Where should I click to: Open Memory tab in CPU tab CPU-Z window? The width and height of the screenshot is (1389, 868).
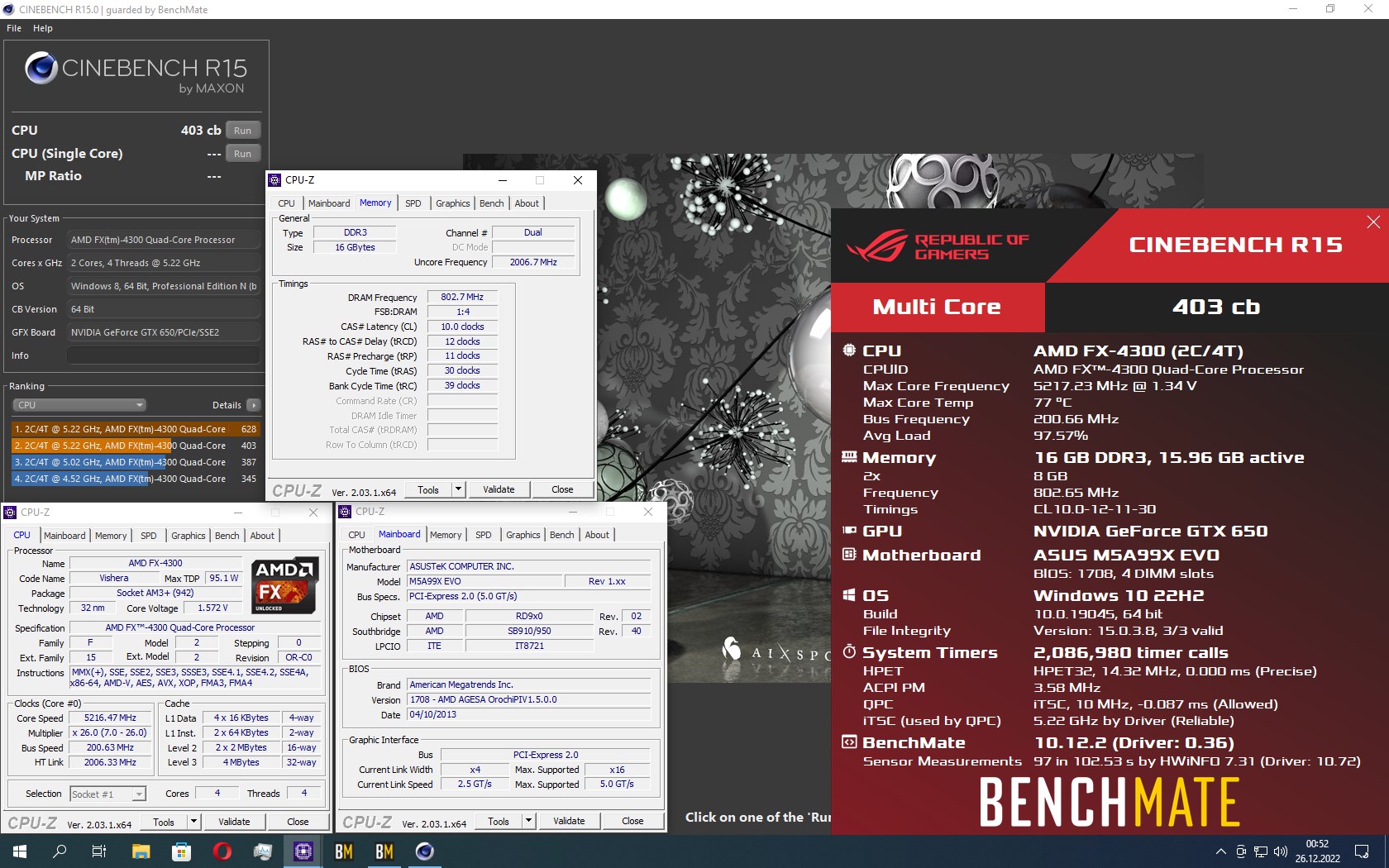111,536
